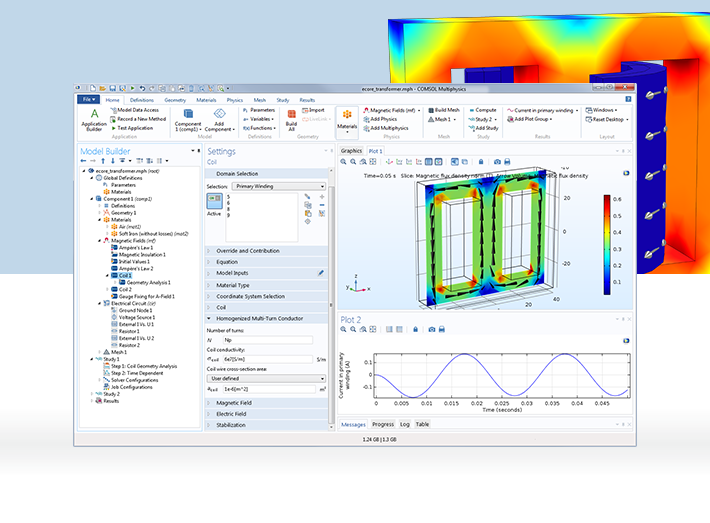Collapse Homogenized Multi-Turn Conductor section

click(x=267, y=318)
